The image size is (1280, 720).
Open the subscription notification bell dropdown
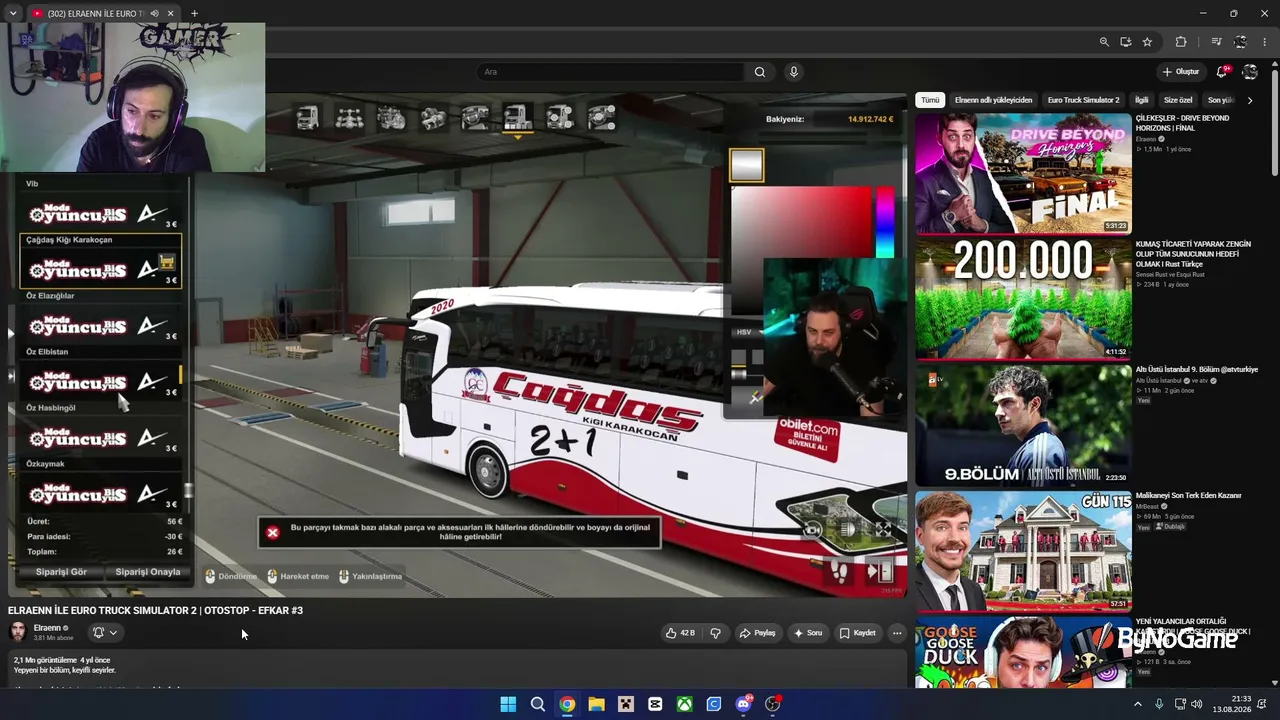coord(105,632)
